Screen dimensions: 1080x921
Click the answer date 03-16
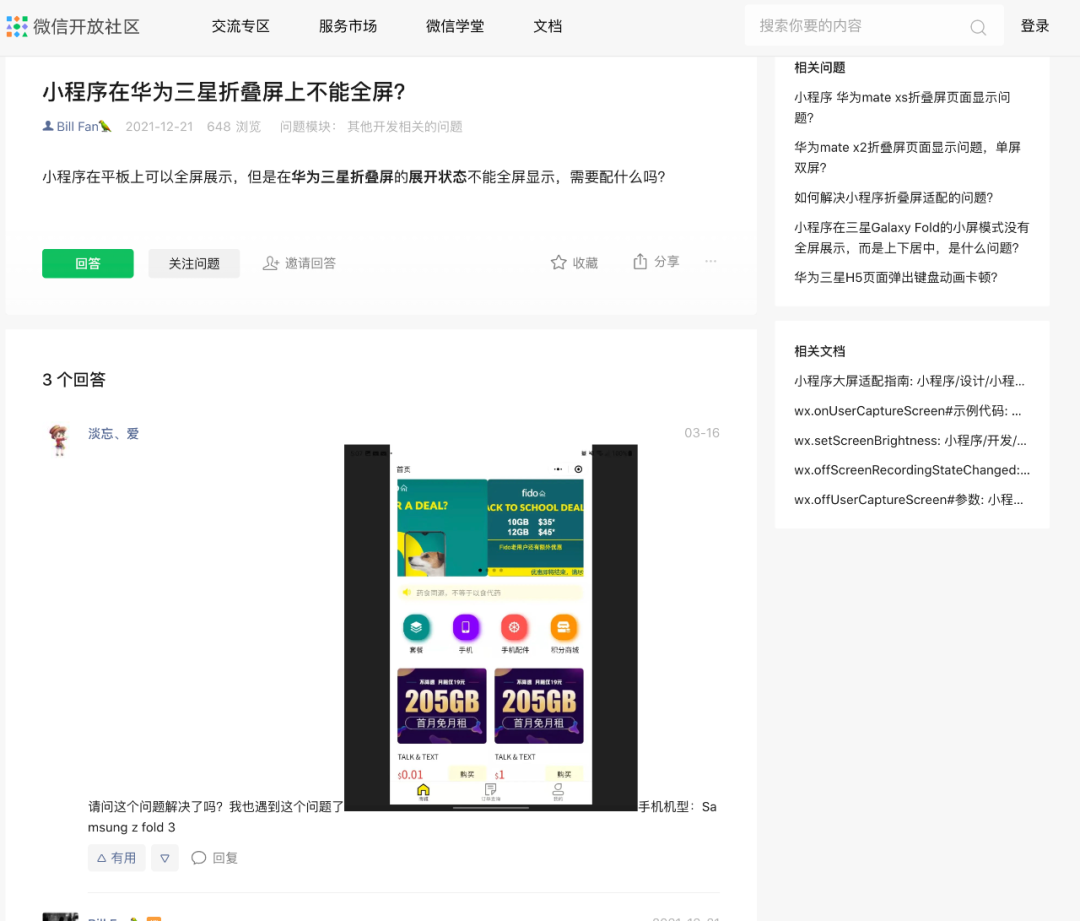[702, 433]
